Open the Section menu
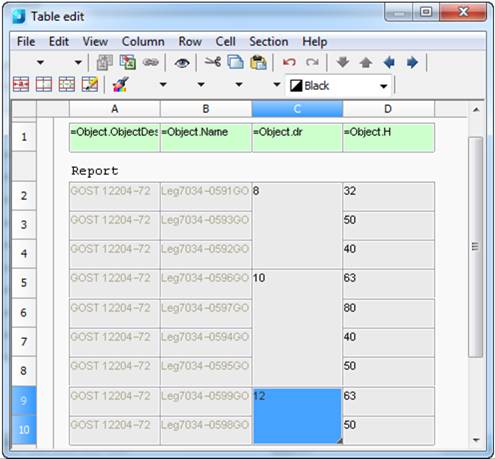Image resolution: width=495 pixels, height=459 pixels. (269, 42)
